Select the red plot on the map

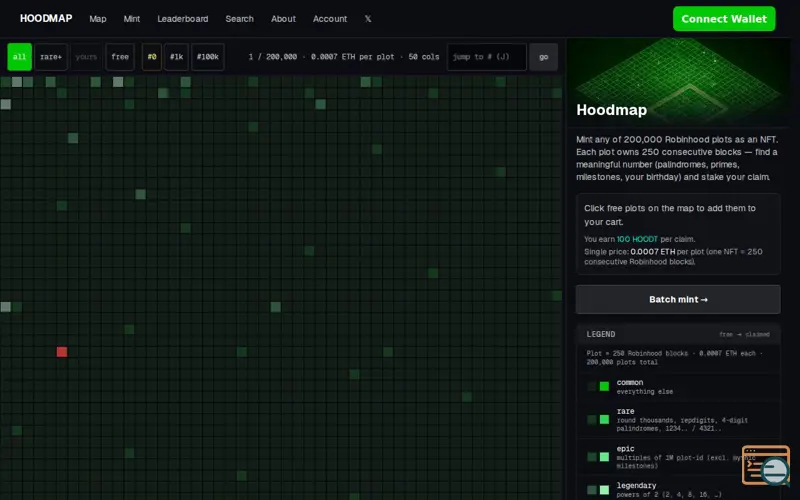[x=62, y=352]
